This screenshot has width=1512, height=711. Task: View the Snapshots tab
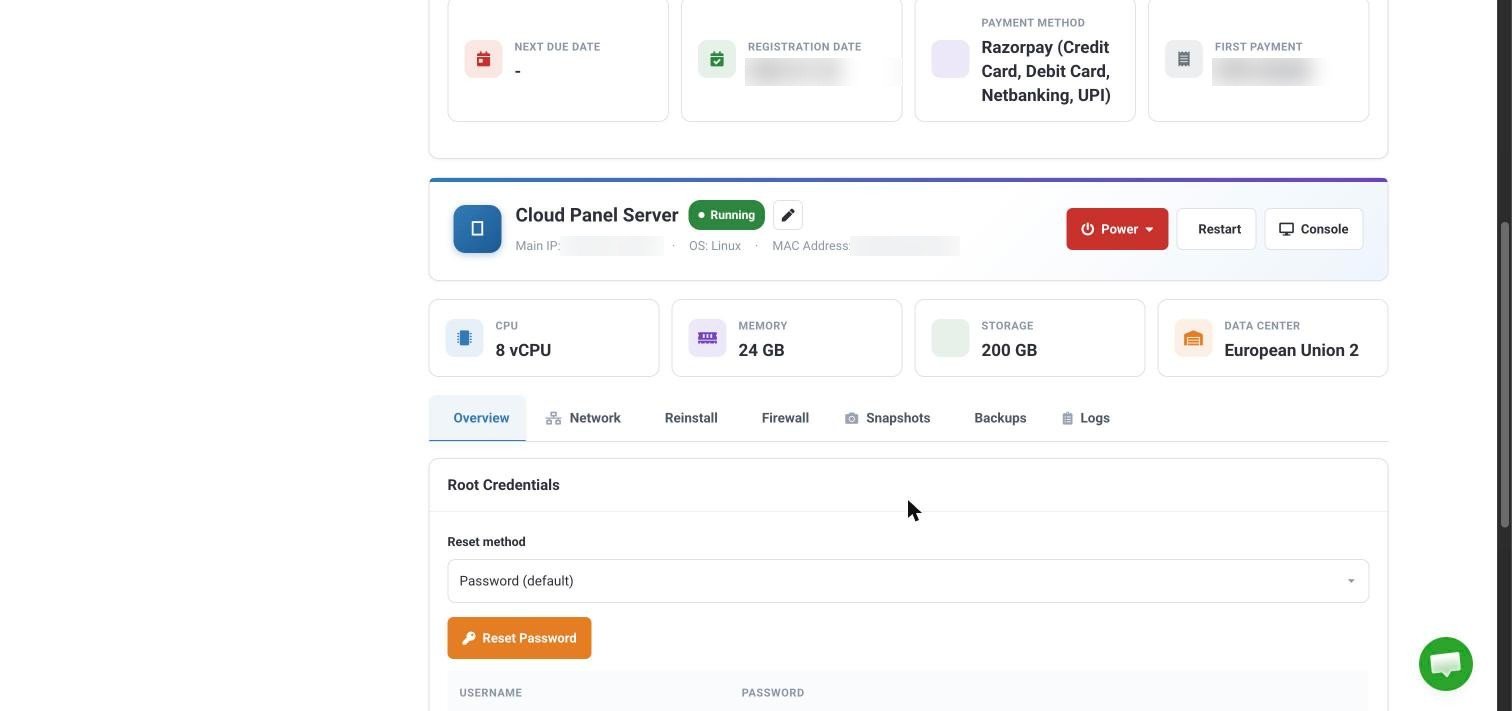888,418
